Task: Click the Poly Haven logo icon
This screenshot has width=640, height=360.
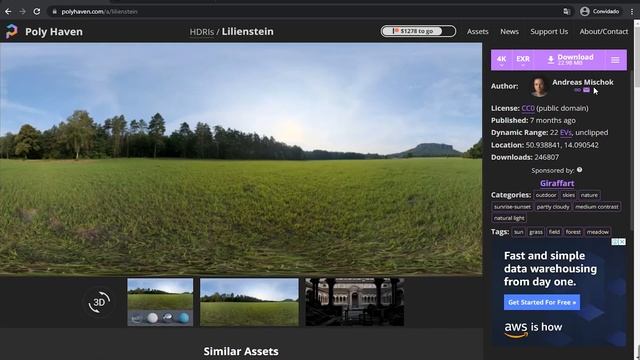Action: 11,31
